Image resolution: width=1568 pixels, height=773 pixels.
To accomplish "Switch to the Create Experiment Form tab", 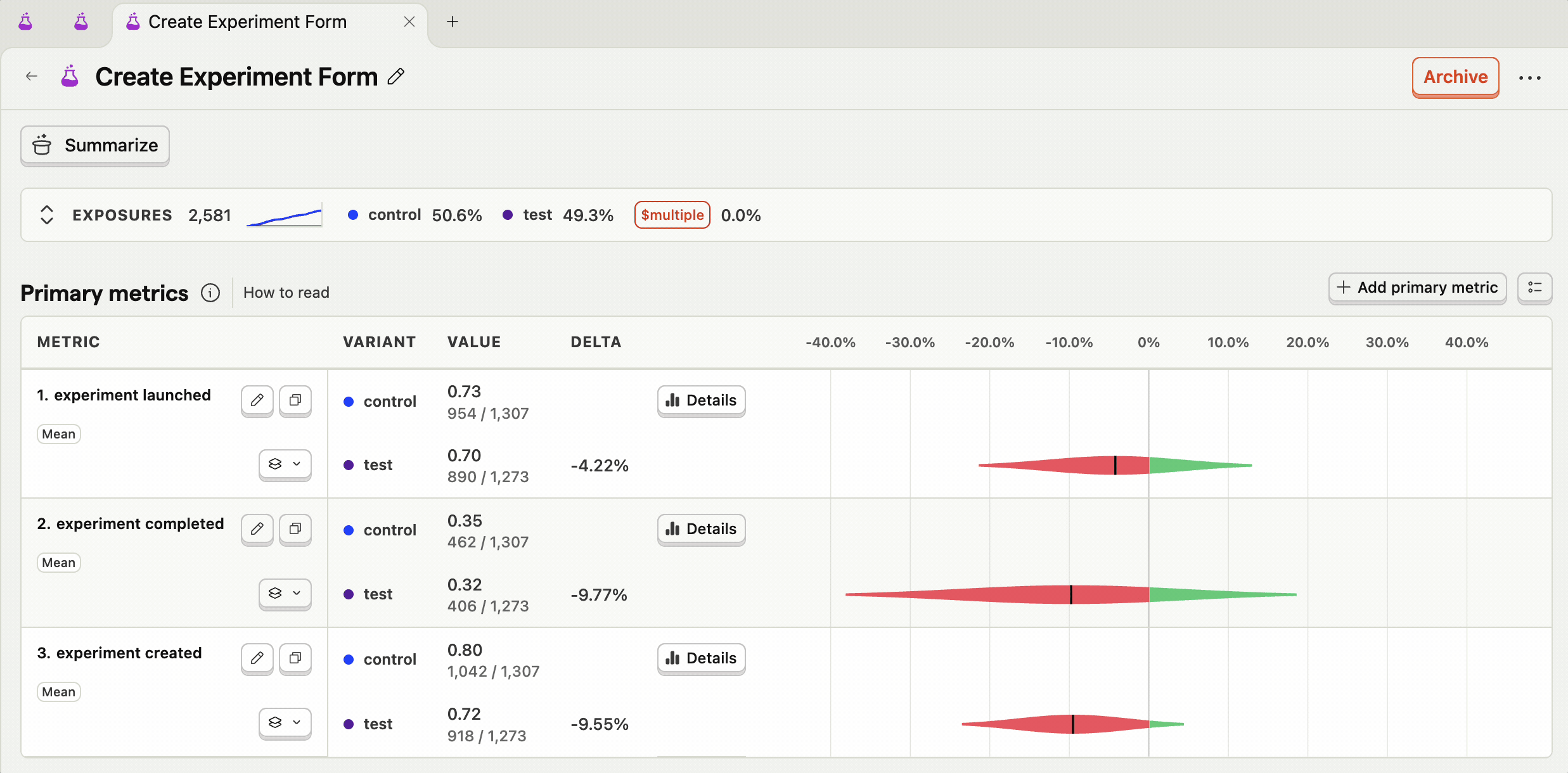I will point(247,22).
